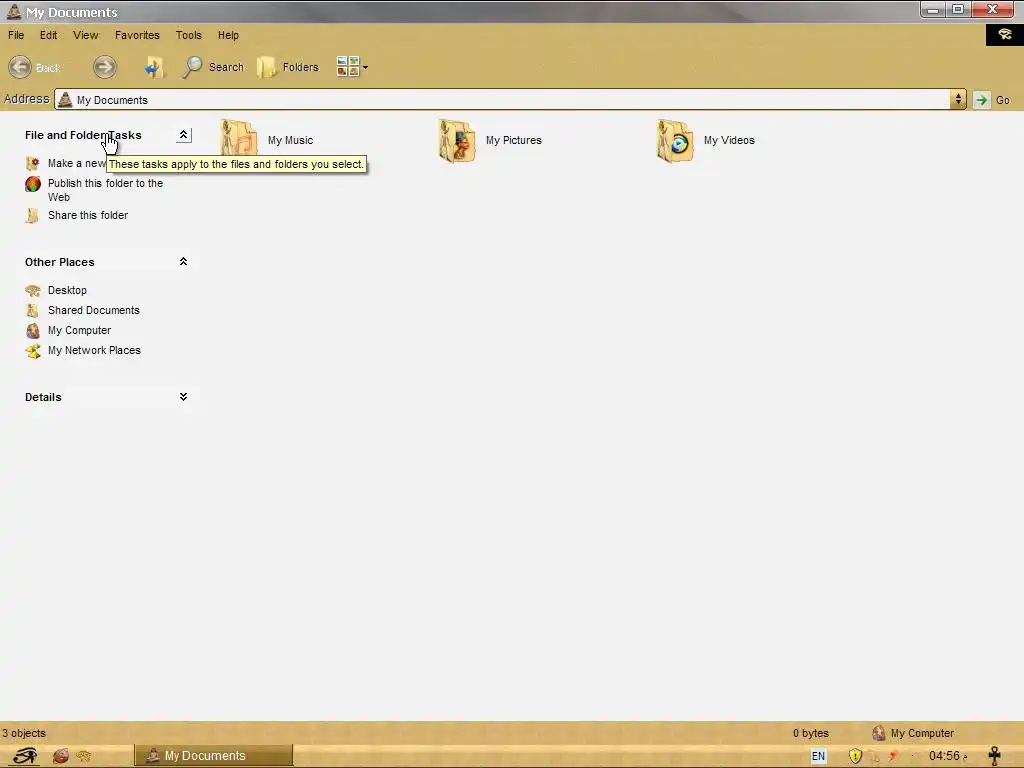Click the My Videos folder name
Screen dimensions: 1024x768
729,140
